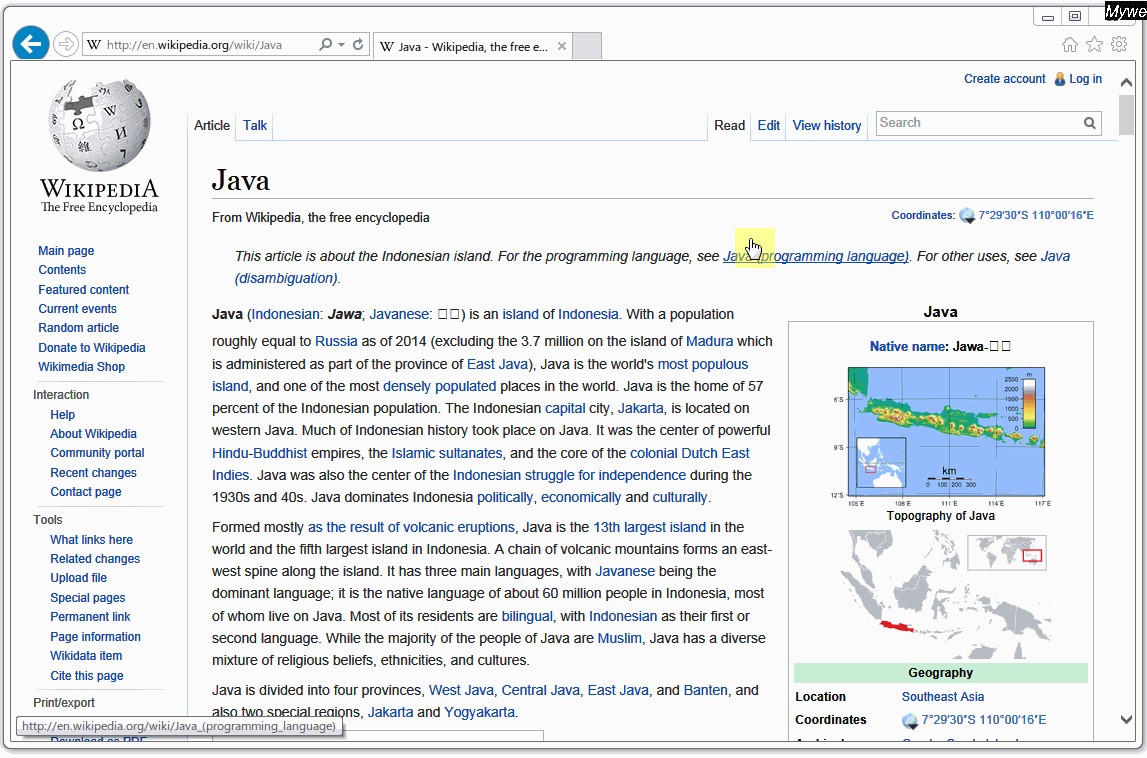Open the browser Tools gear icon
Viewport: 1147px width, 758px height.
tap(1119, 45)
